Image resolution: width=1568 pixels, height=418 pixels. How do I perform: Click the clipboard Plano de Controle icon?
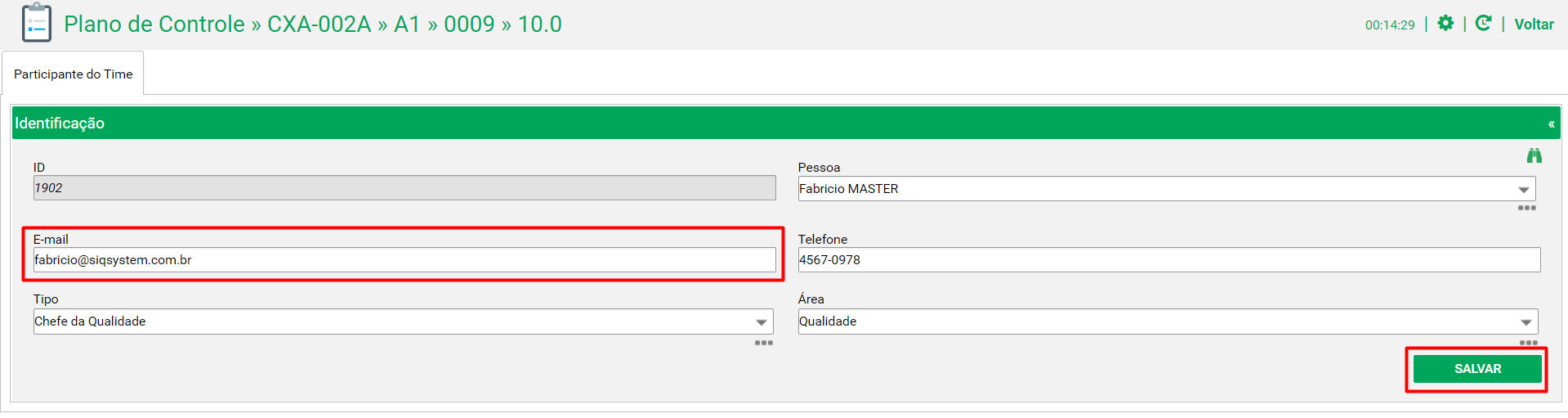point(37,23)
